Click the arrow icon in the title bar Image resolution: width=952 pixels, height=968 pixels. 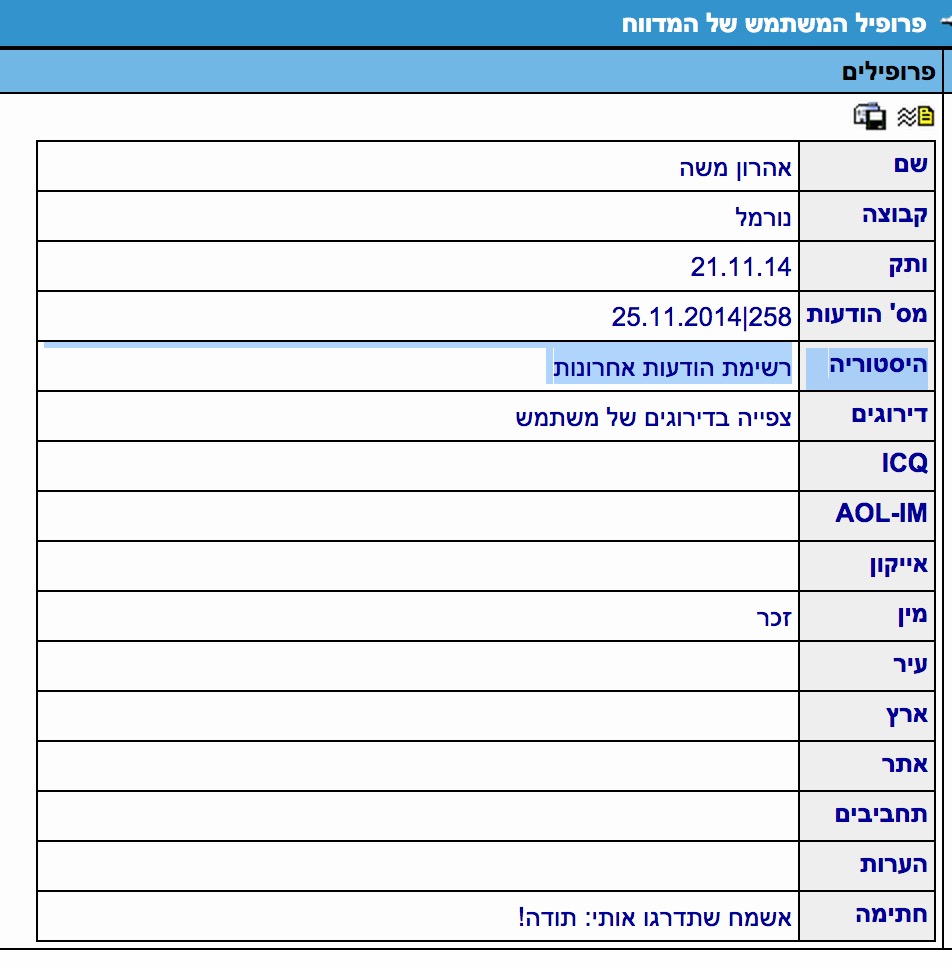click(x=942, y=22)
